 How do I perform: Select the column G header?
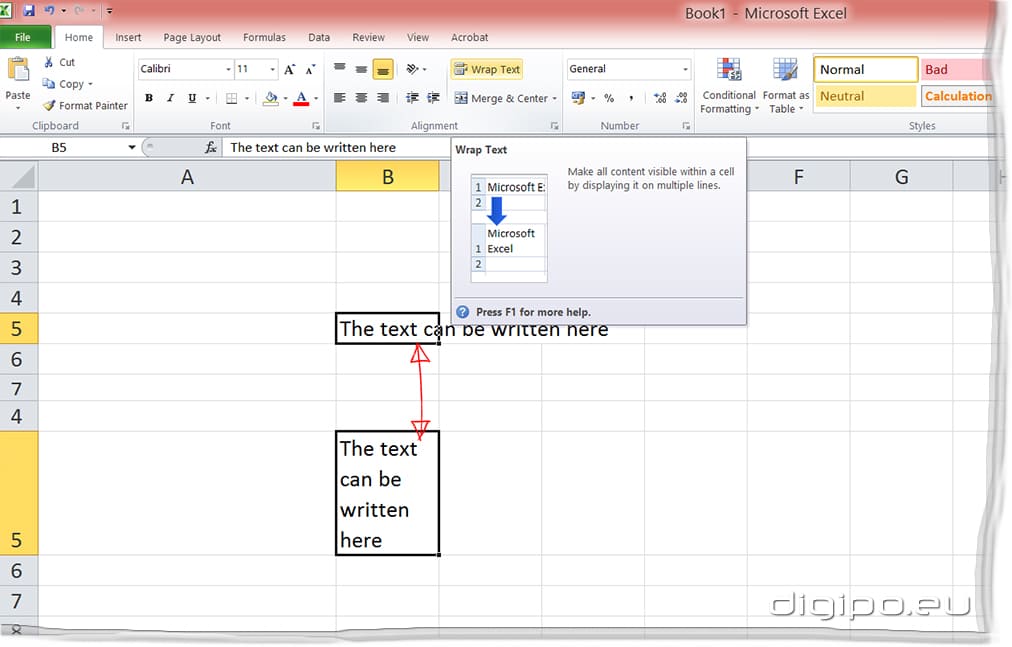[902, 176]
